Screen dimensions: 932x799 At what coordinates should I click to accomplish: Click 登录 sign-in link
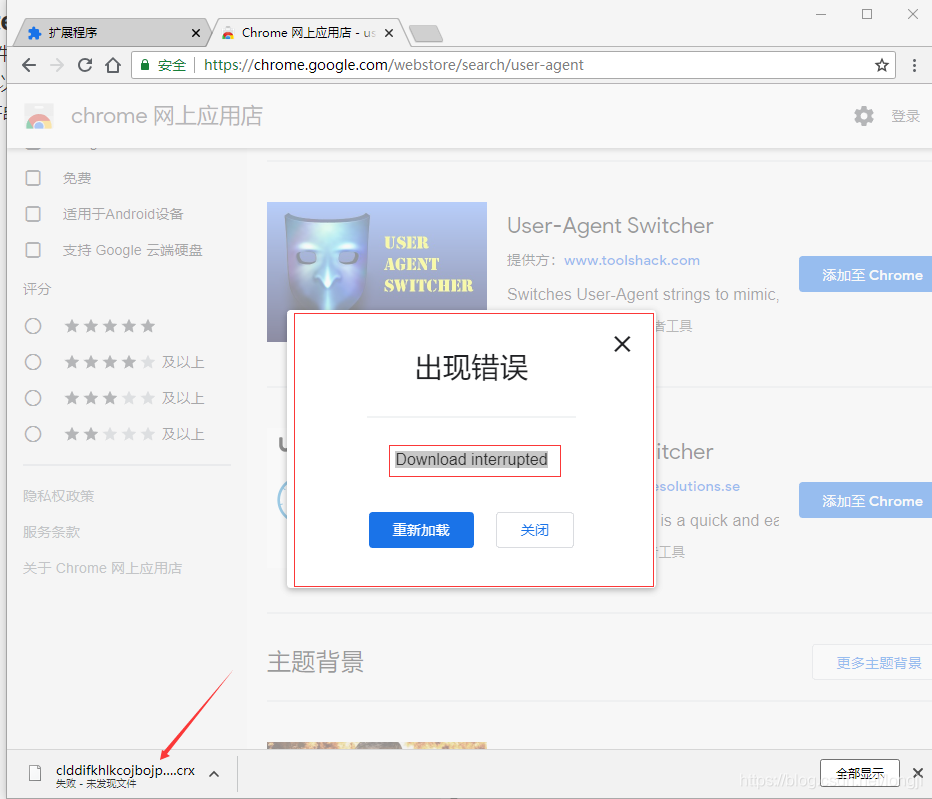coord(905,116)
